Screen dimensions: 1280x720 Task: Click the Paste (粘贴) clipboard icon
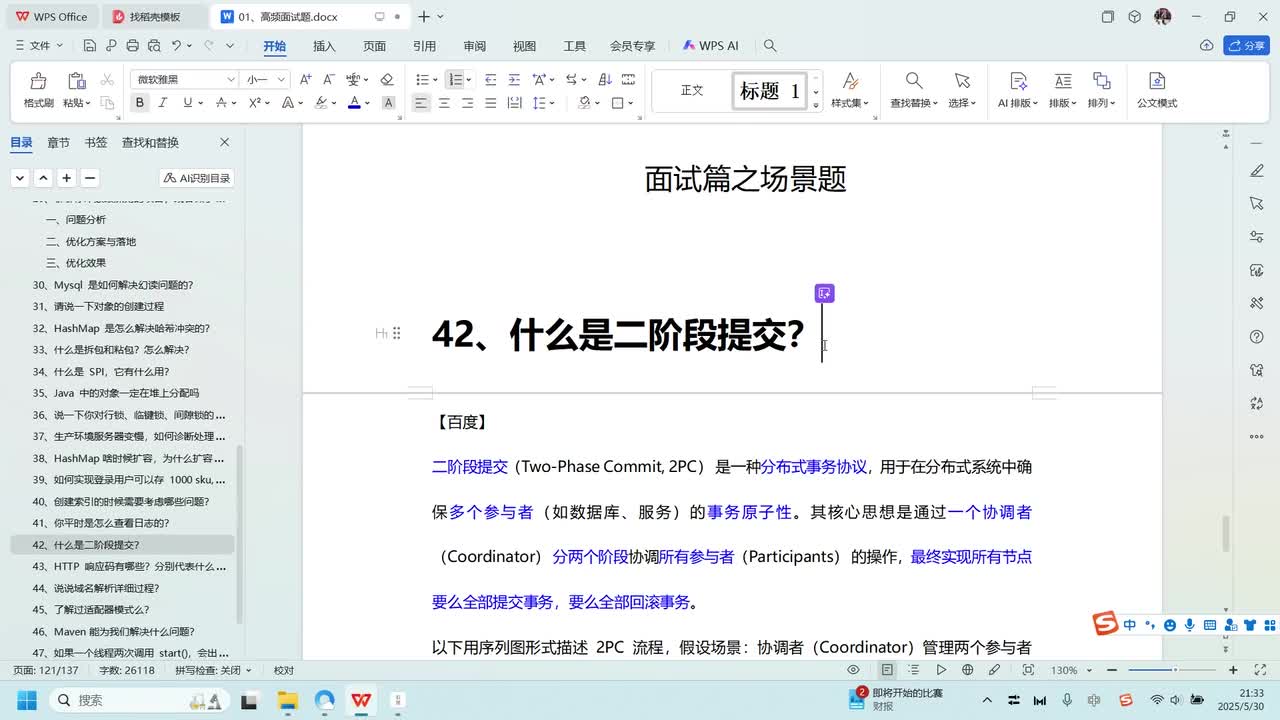click(x=76, y=81)
